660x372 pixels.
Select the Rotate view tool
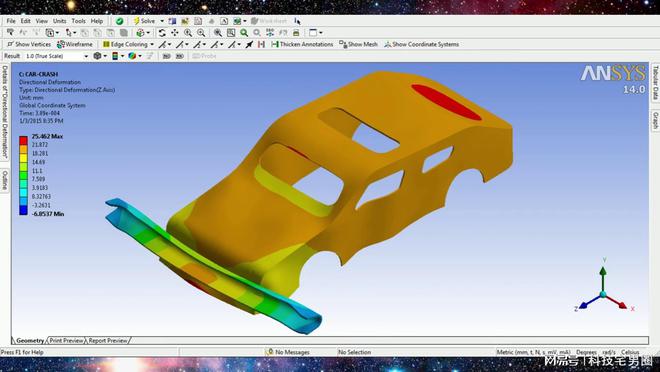(x=162, y=33)
